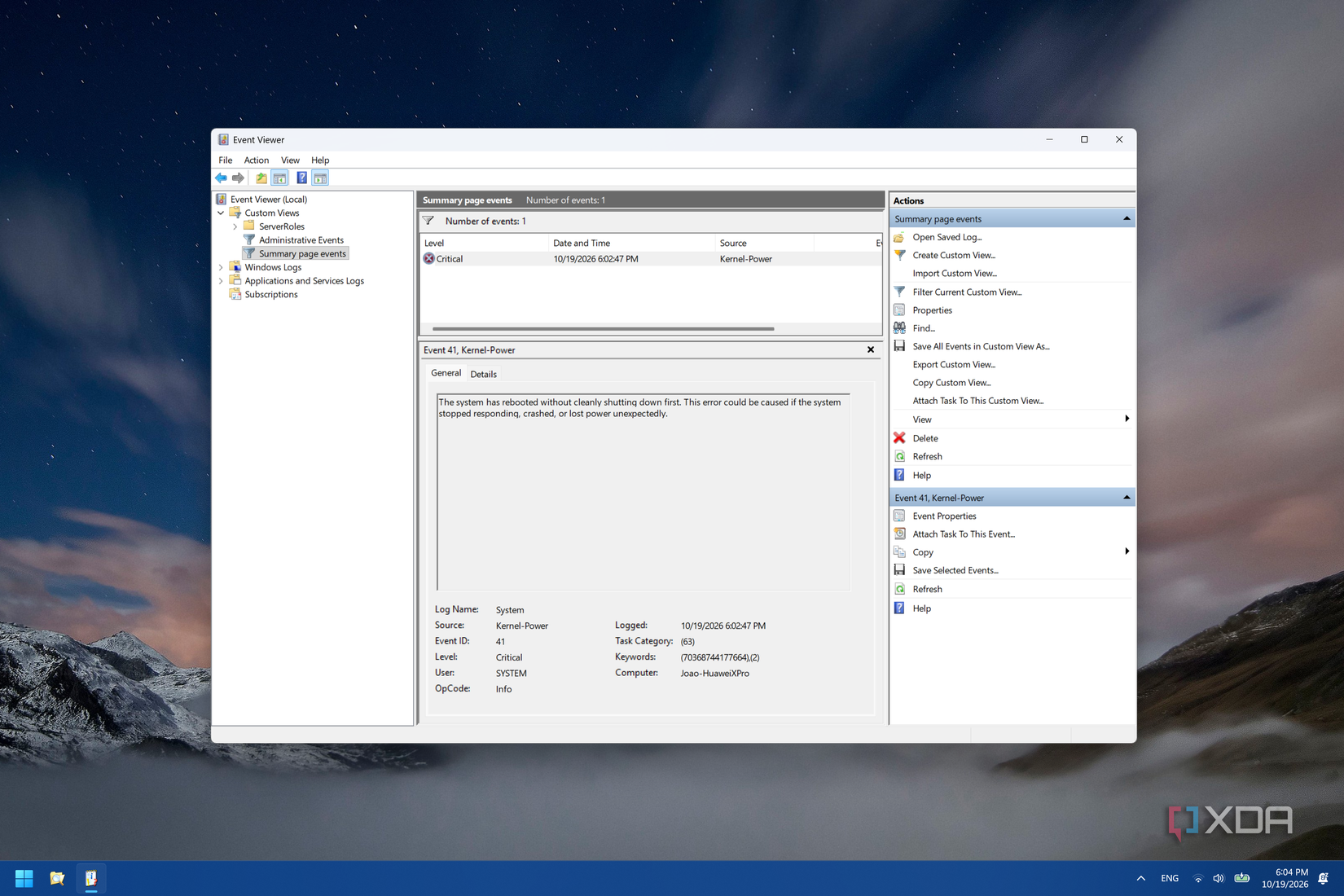The height and width of the screenshot is (896, 1344).
Task: Click the blue Help toolbar icon
Action: (301, 178)
